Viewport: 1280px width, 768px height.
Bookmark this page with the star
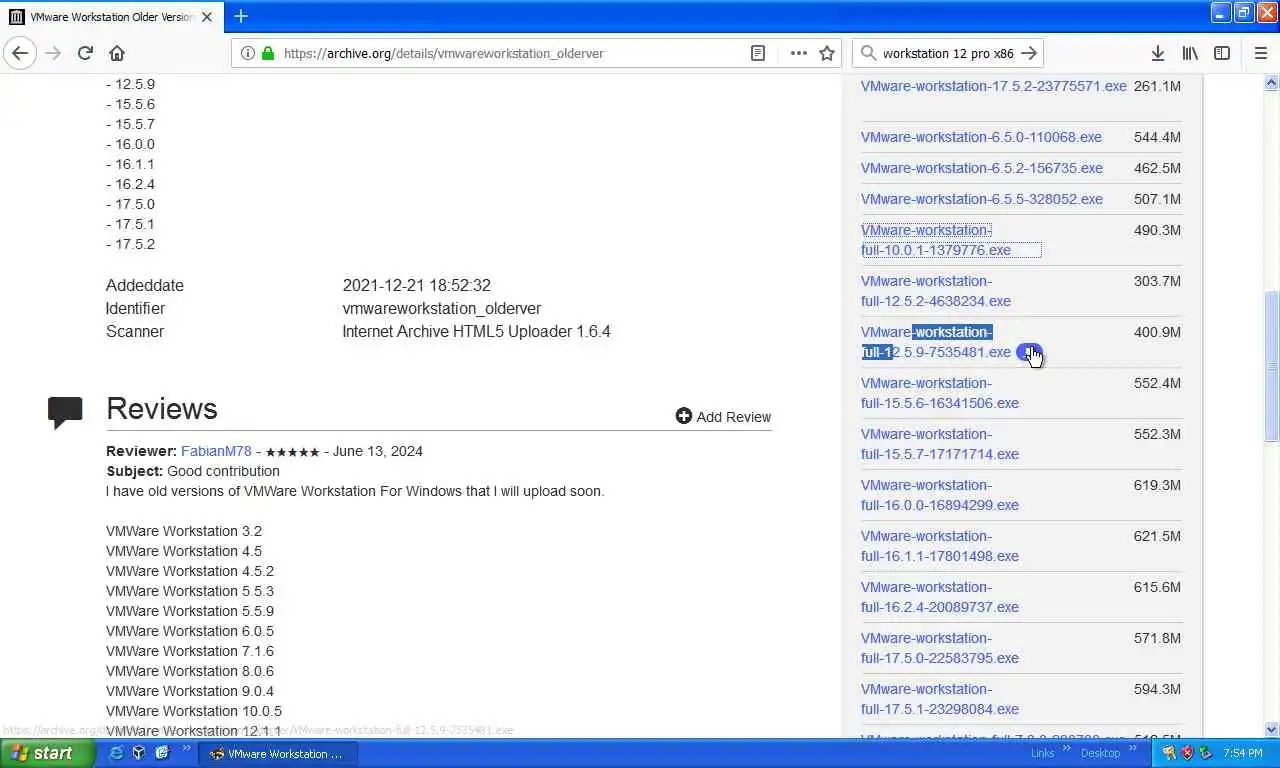point(827,53)
